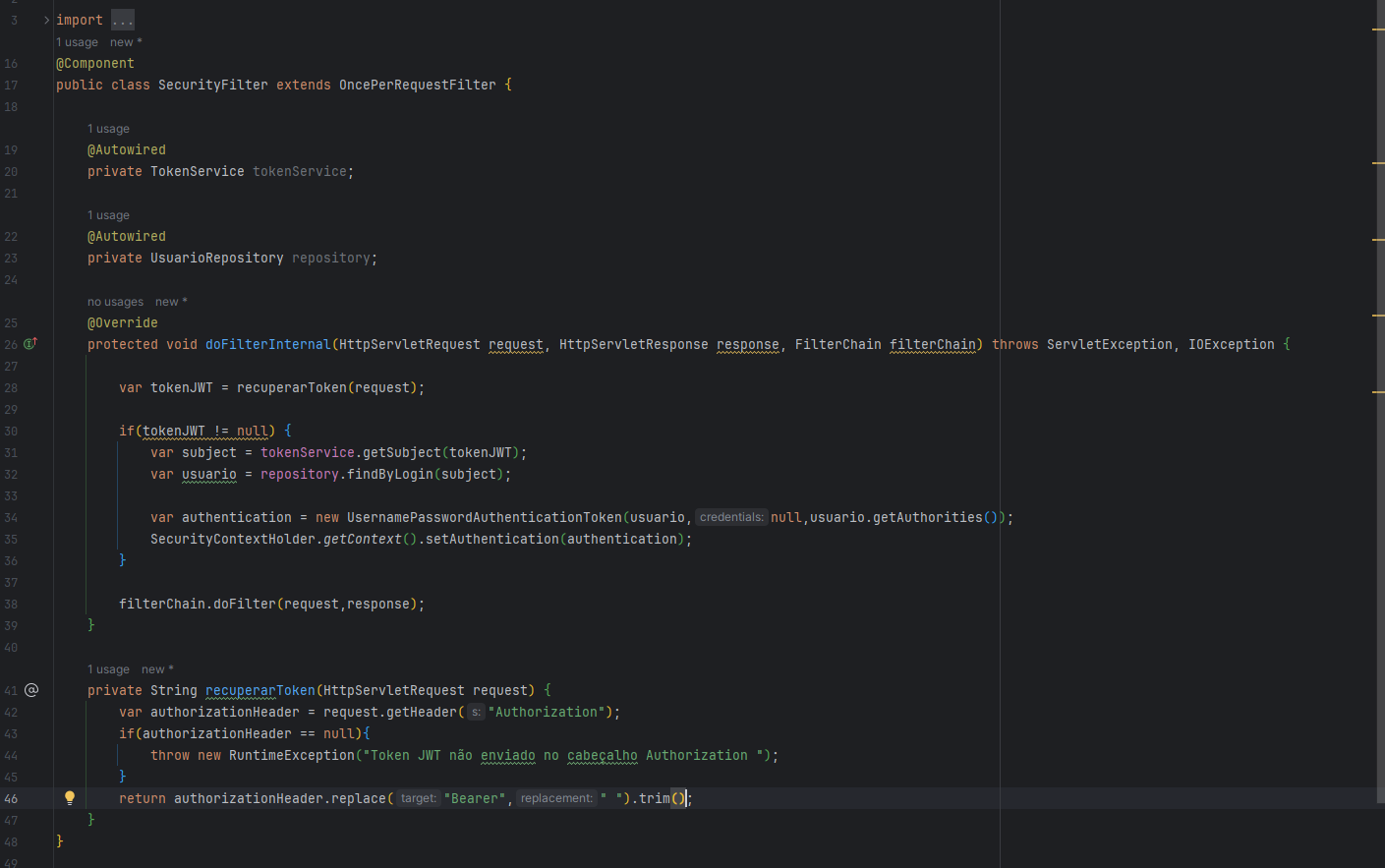Click '@Autowired' annotation on line 22
Viewport: 1385px width, 868px height.
pos(127,236)
